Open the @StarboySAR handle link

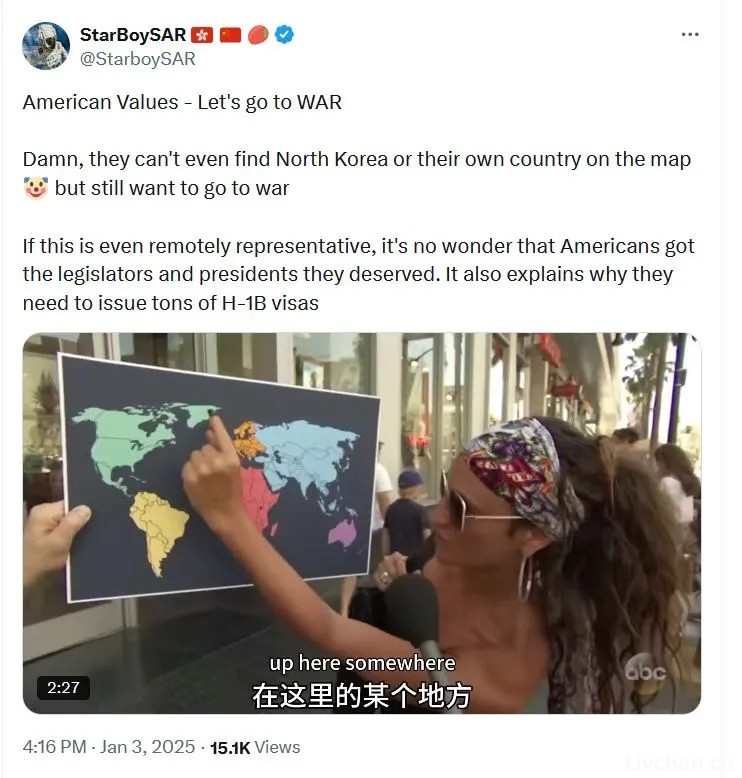click(138, 59)
